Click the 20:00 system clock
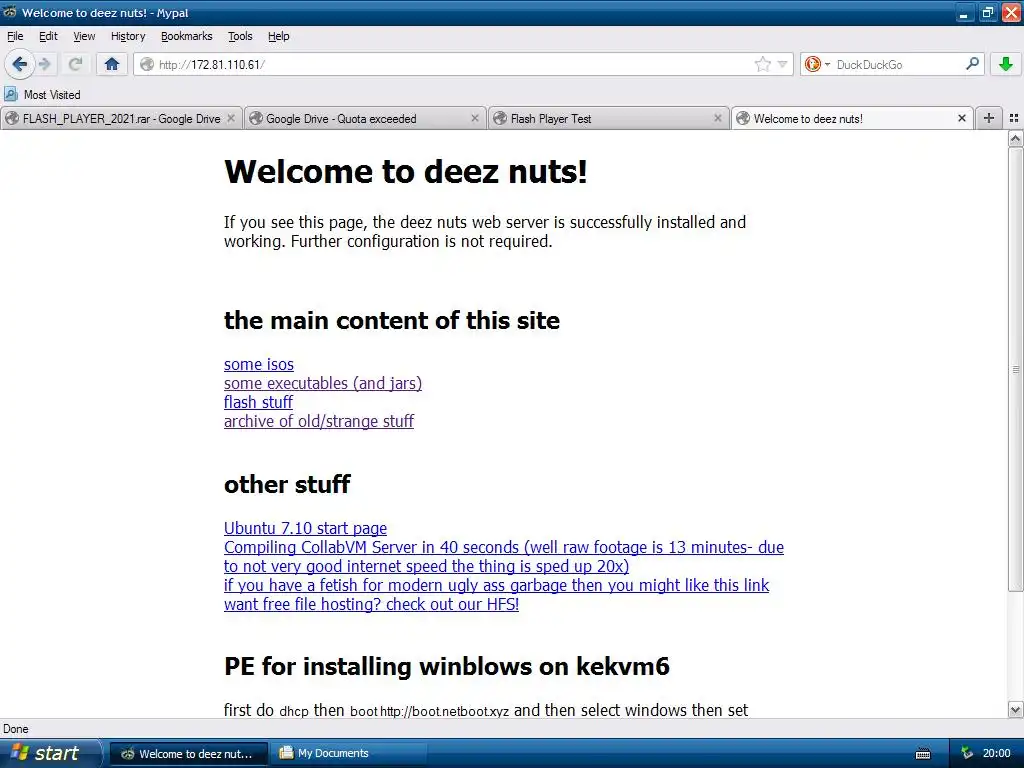Screen dimensions: 1024x768 click(996, 754)
